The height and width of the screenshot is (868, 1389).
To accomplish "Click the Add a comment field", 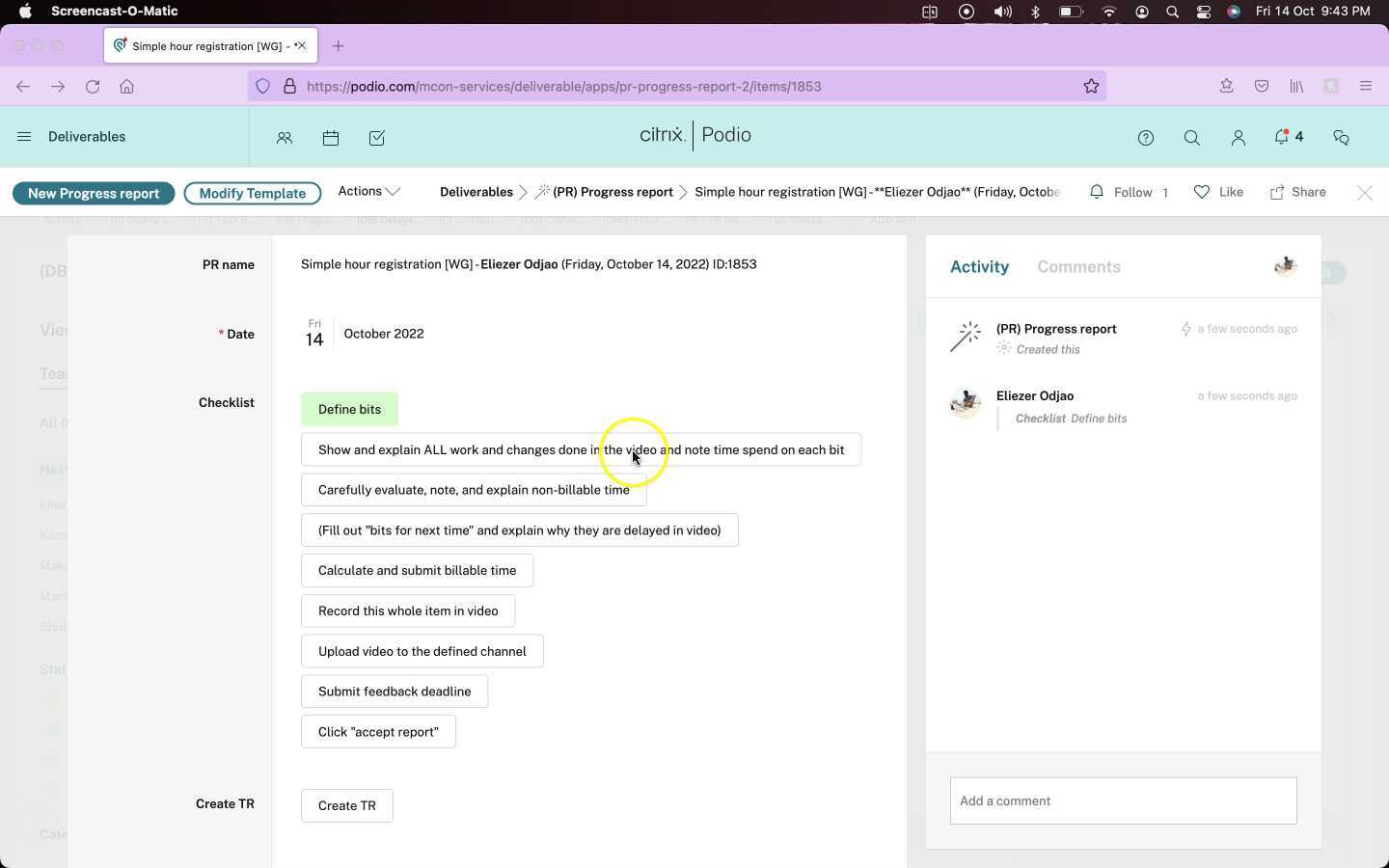I will pos(1122,800).
